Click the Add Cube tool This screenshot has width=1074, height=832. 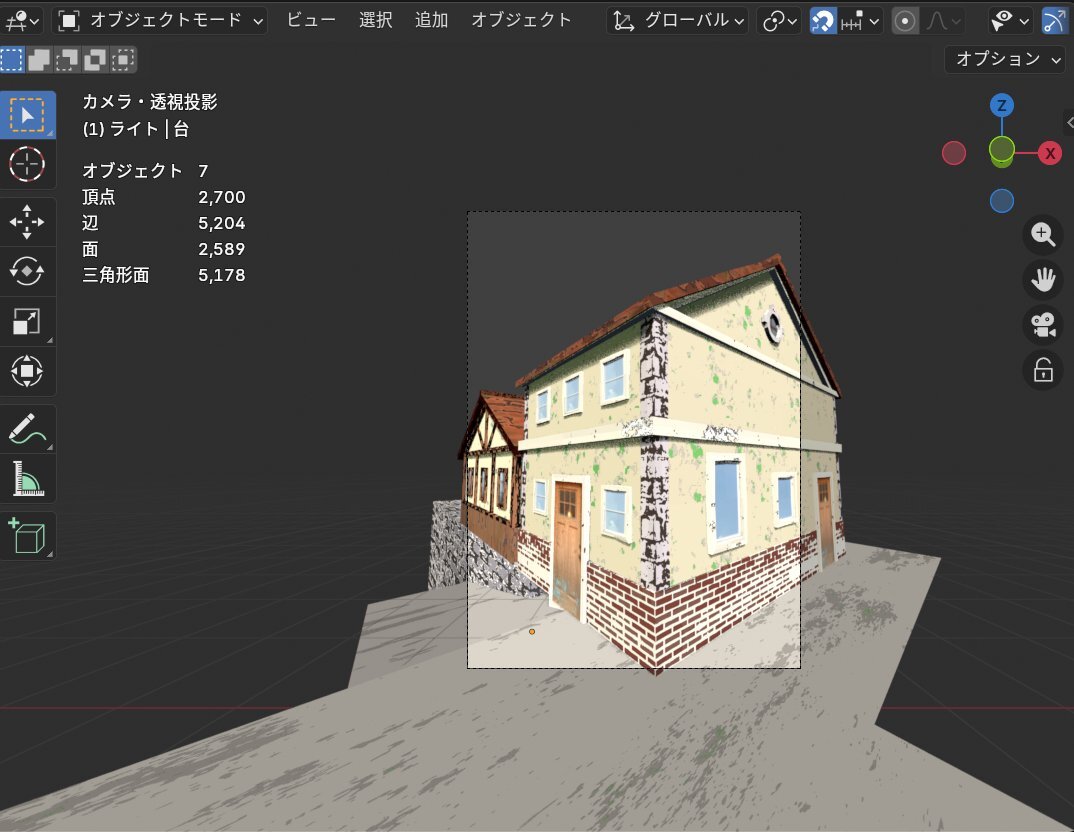[27, 536]
